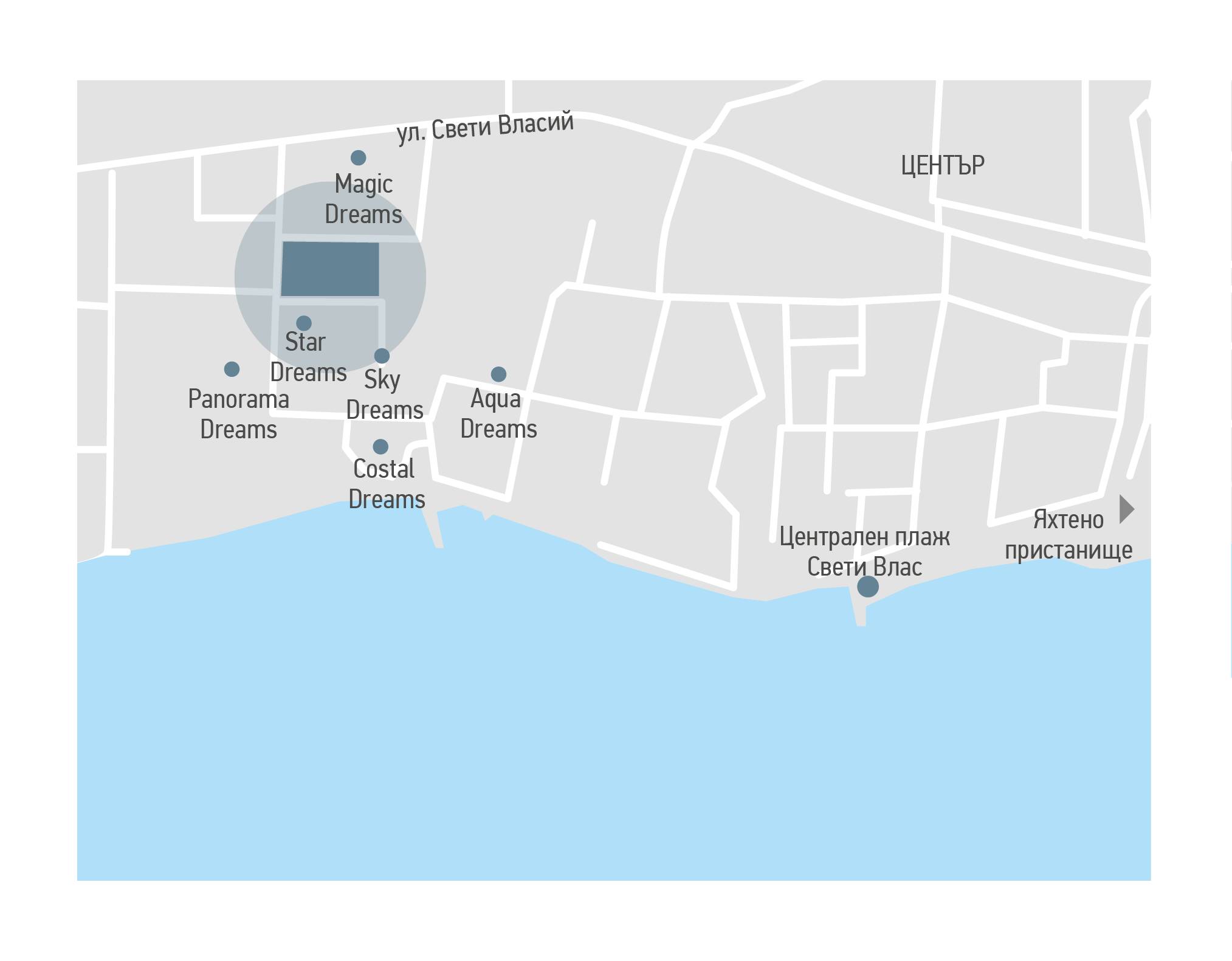Select the Costal Dreams map dot
Screen dimensions: 1232x961
(380, 447)
